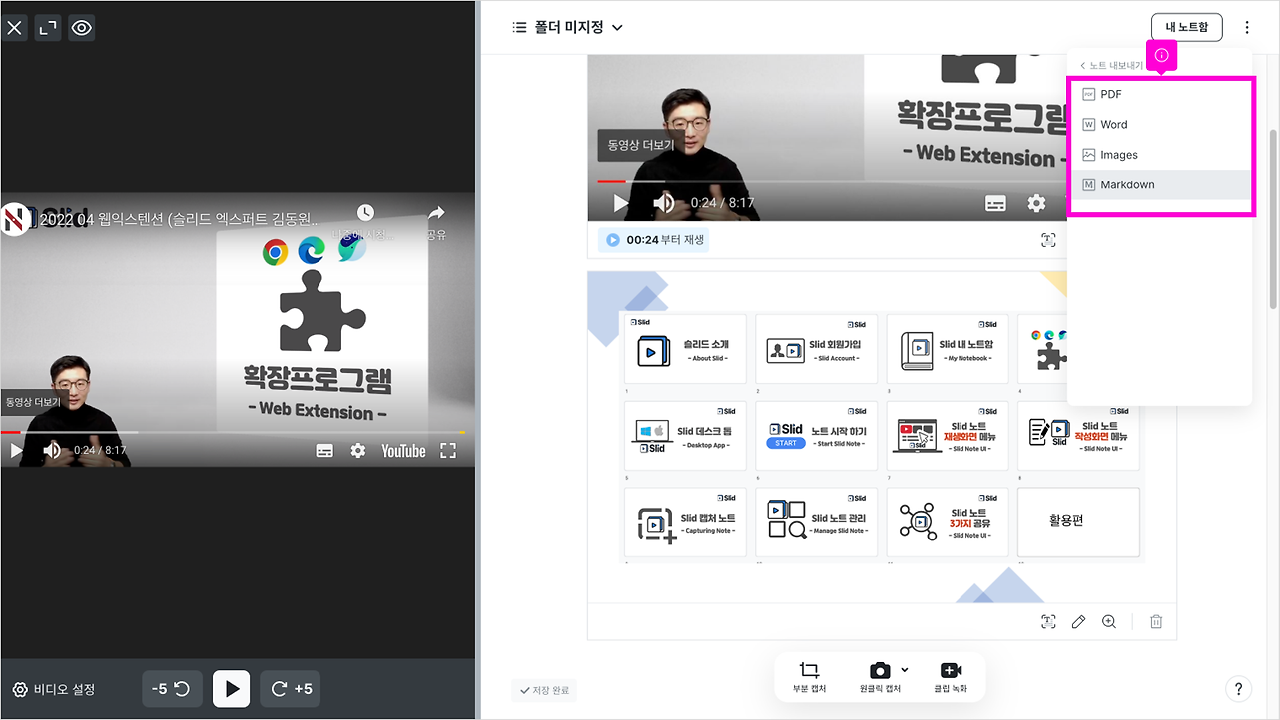This screenshot has height=720, width=1280.
Task: Enable captions on the YouTube player
Action: pyautogui.click(x=324, y=450)
